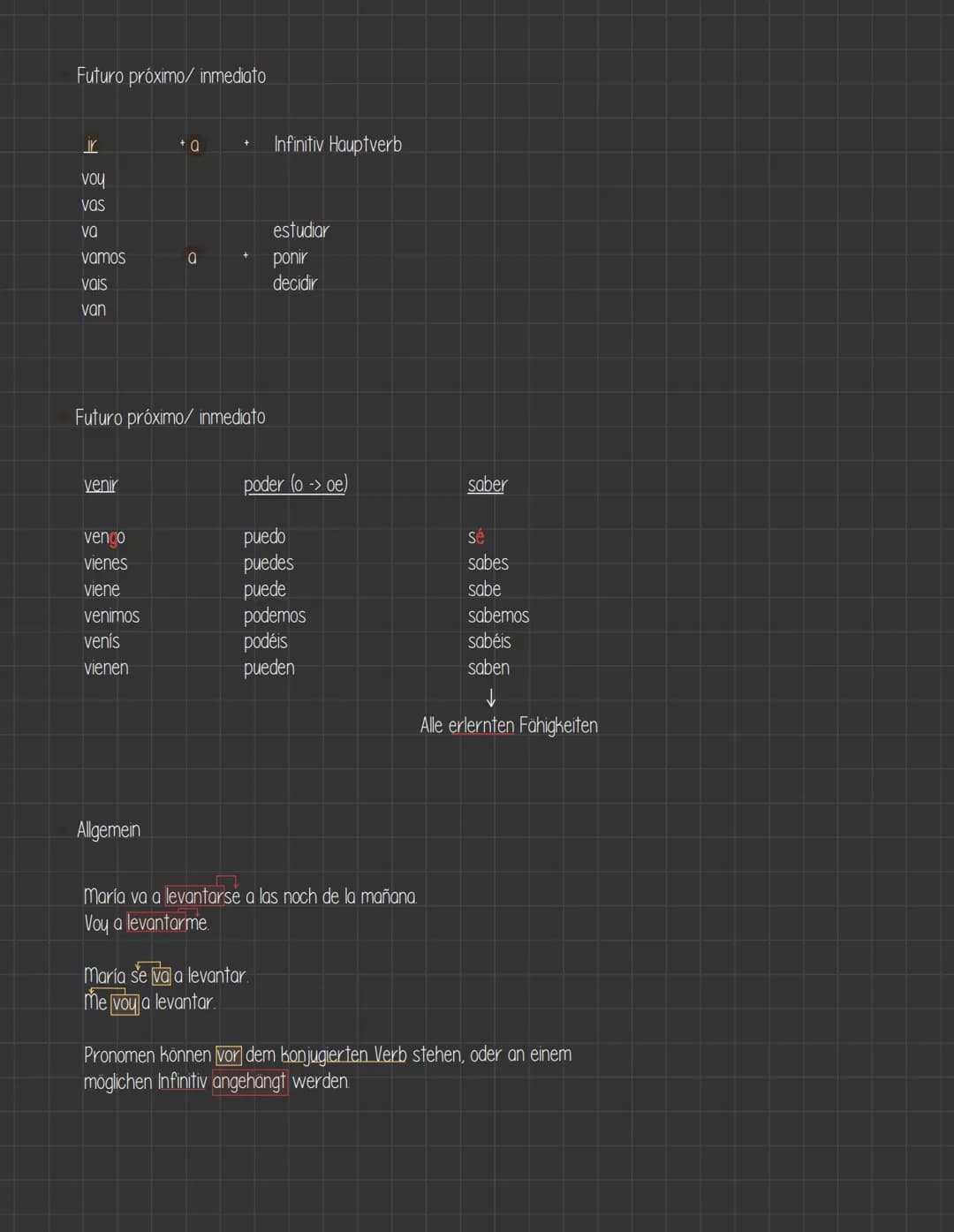Select the red word 'sé'
Viewport: 954px width, 1232px height.
click(x=476, y=537)
